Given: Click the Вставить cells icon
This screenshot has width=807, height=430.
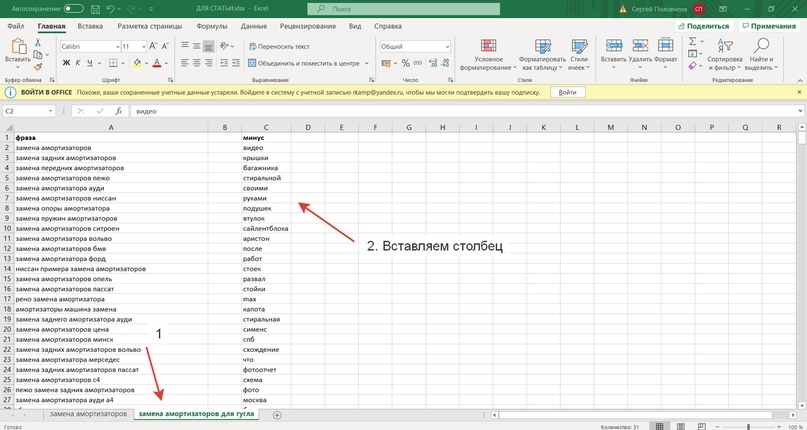Looking at the screenshot, I should point(613,45).
